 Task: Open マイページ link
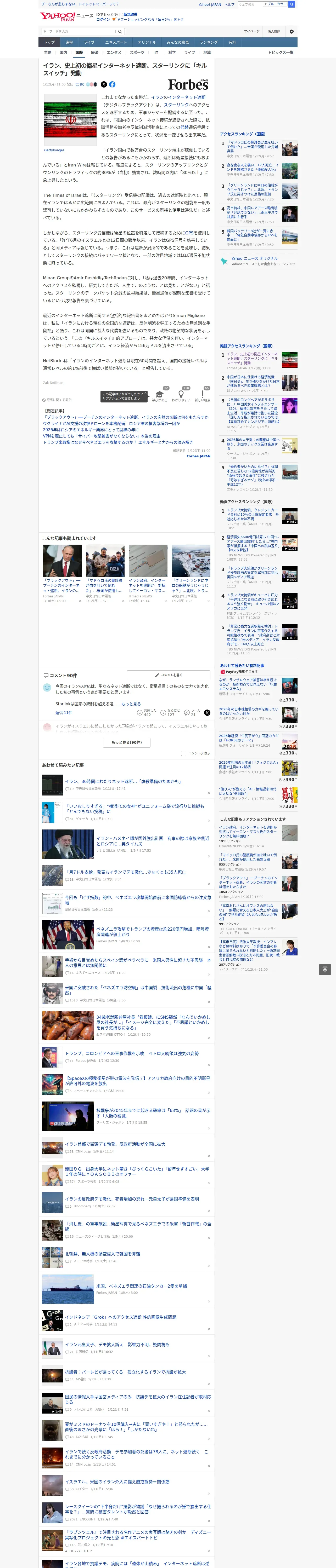(x=252, y=32)
